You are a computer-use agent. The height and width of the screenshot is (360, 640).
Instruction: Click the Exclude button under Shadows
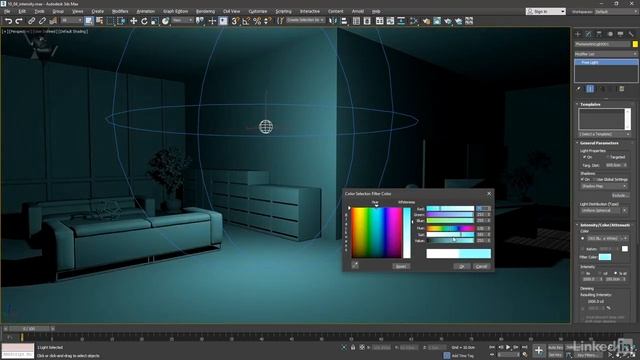(x=619, y=196)
